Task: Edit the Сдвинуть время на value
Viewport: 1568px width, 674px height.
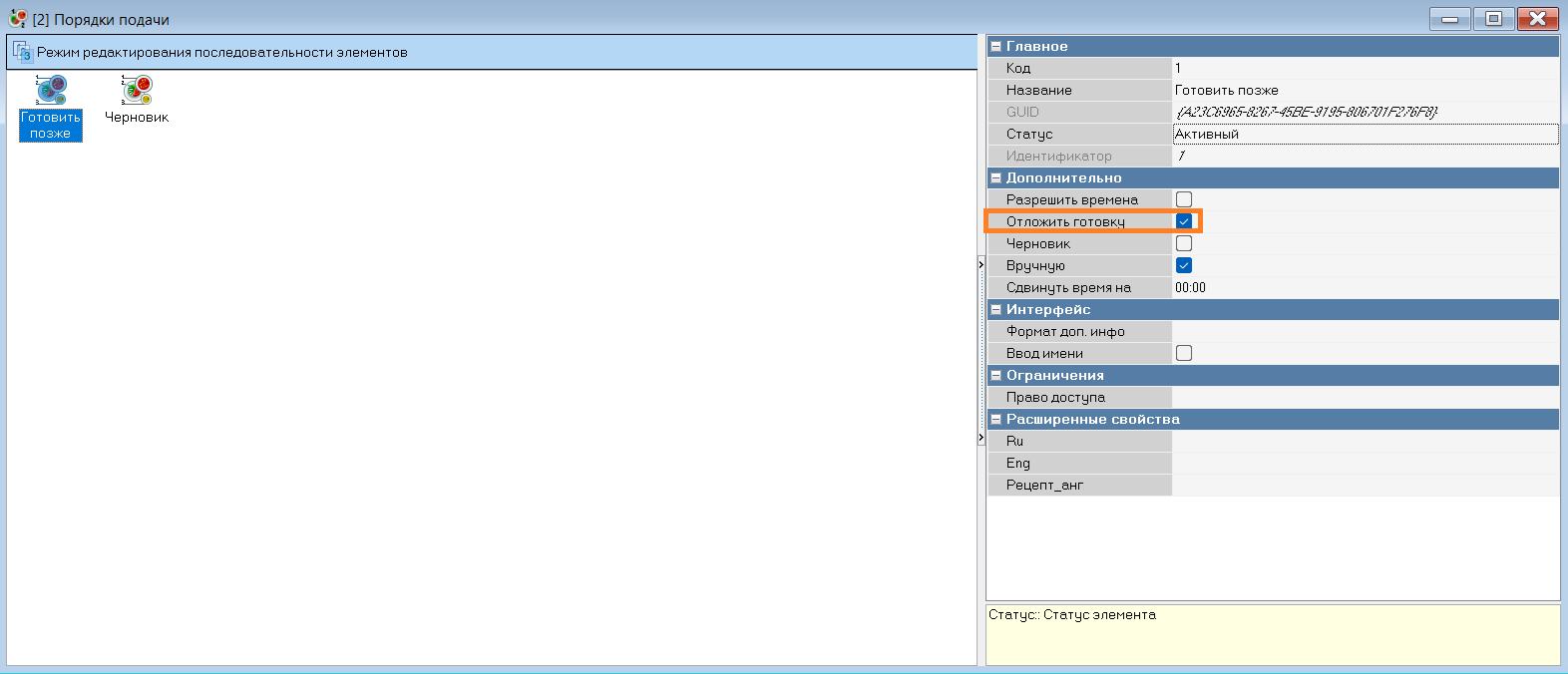Action: click(1365, 287)
